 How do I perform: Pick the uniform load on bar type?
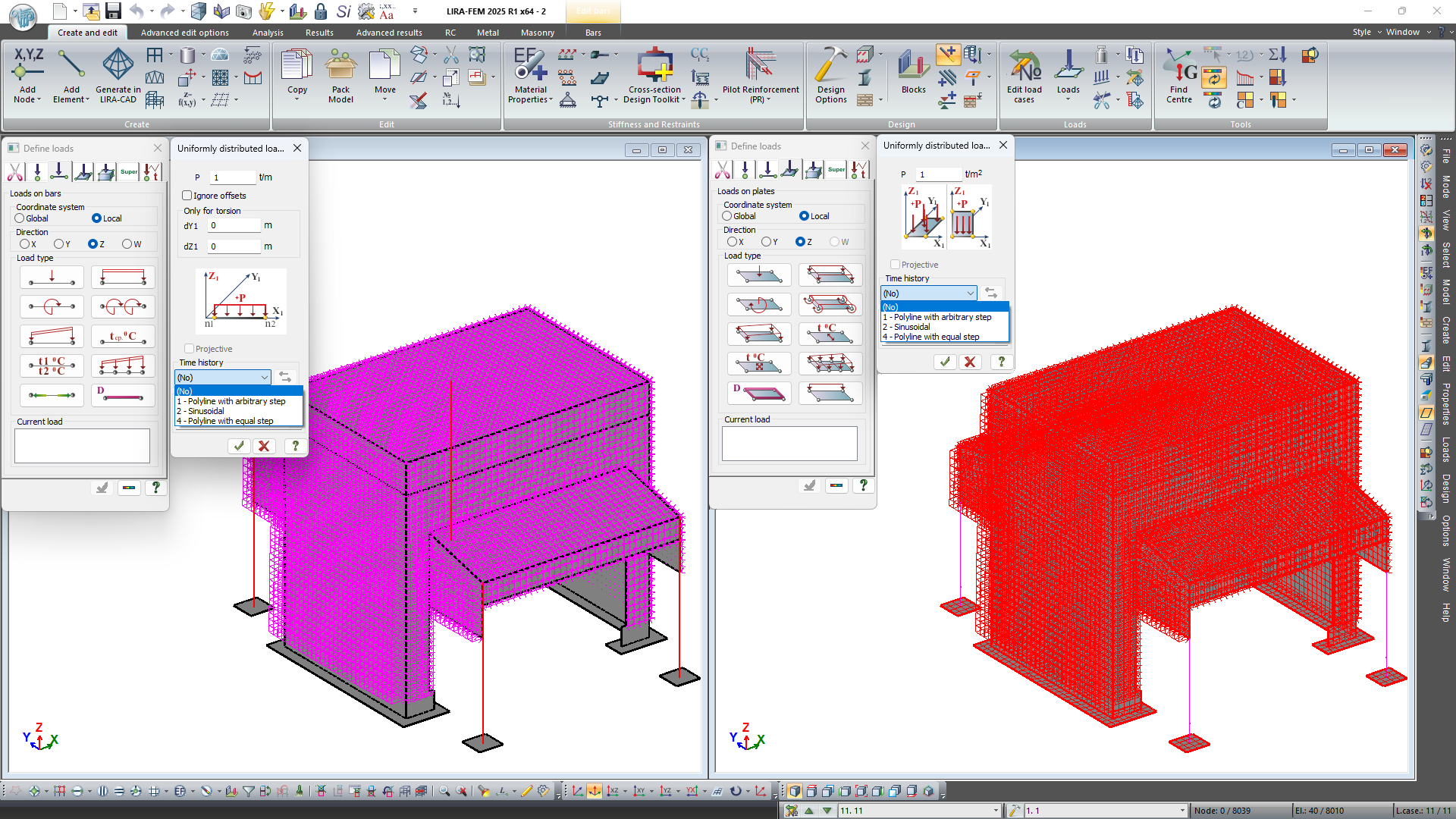[x=123, y=277]
